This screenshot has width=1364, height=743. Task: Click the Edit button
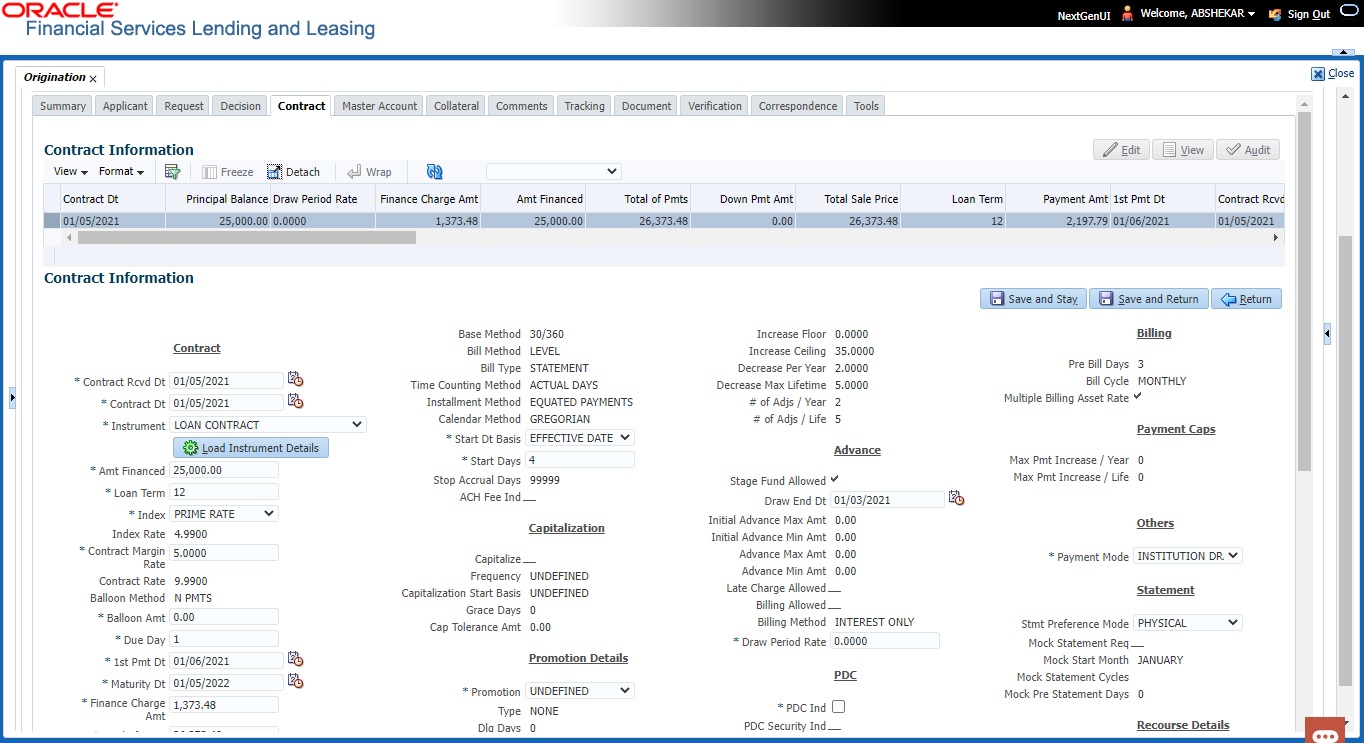coord(1121,150)
